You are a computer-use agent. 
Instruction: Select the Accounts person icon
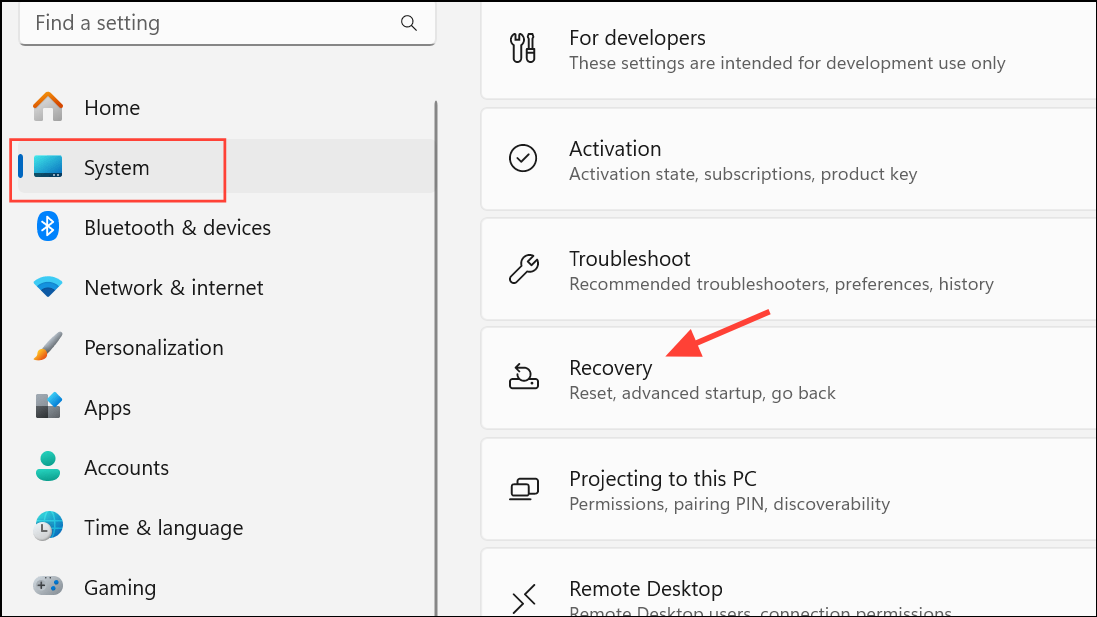coord(47,467)
